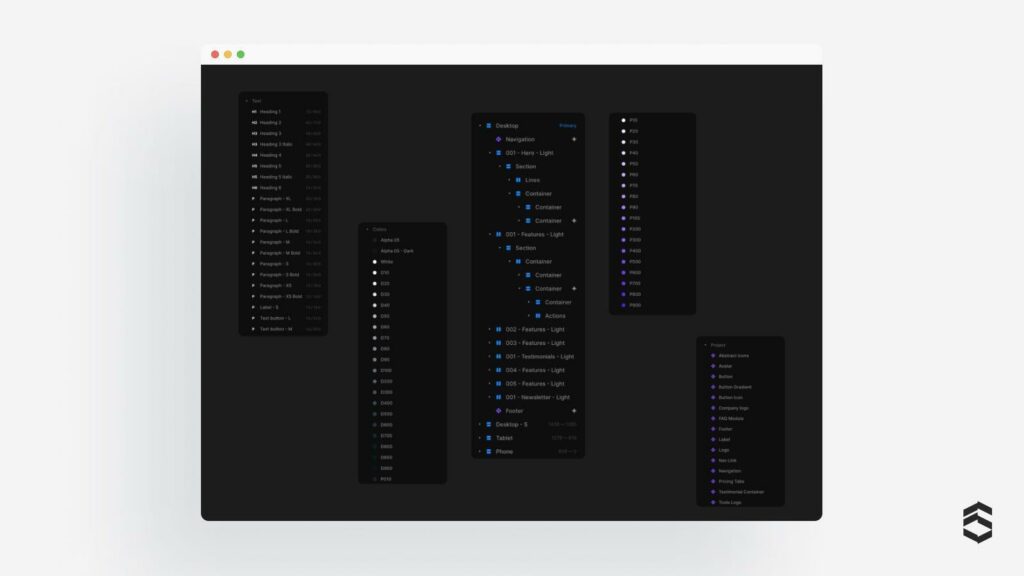This screenshot has height=576, width=1024.
Task: Click the Lines layer stack icon
Action: click(518, 180)
